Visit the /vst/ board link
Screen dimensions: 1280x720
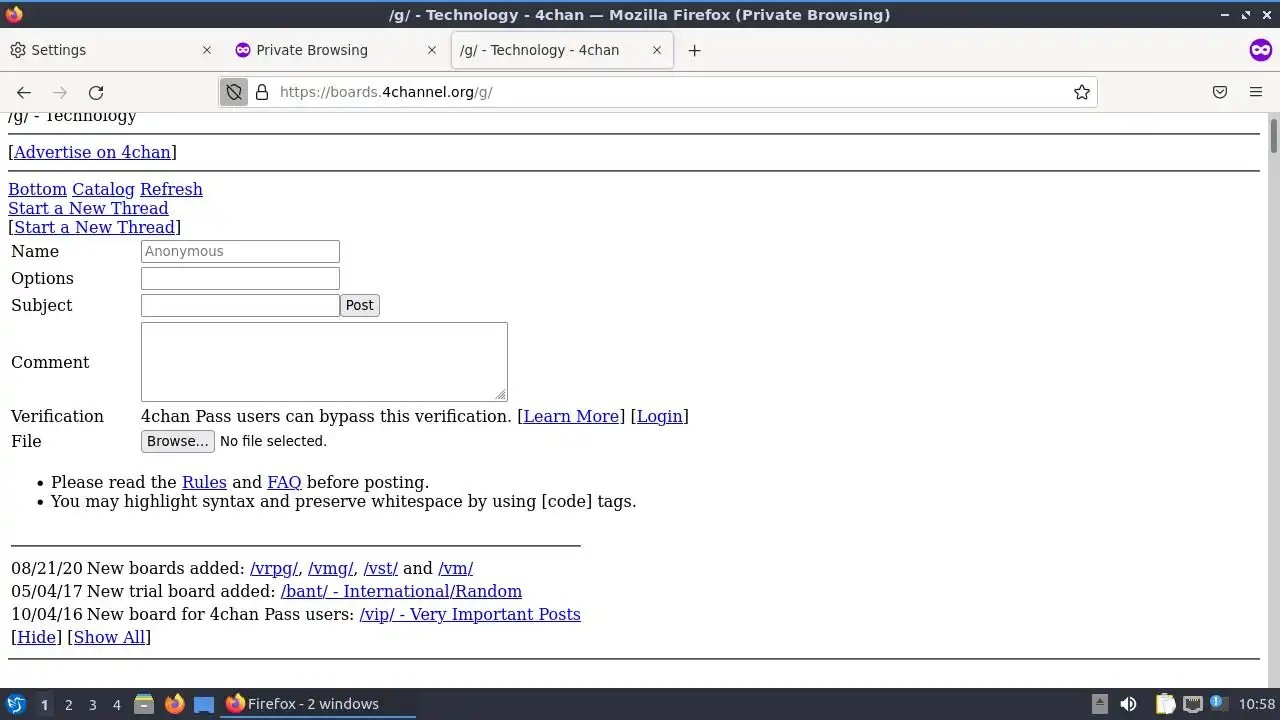[380, 568]
